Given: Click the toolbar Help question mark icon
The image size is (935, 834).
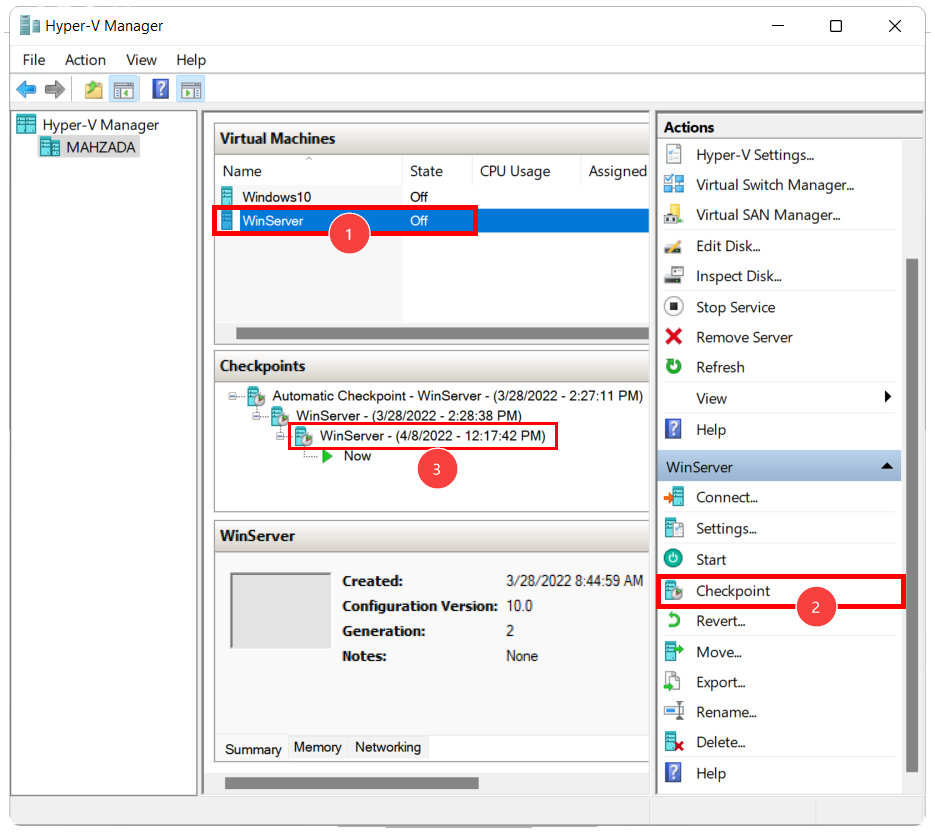Looking at the screenshot, I should tap(160, 89).
